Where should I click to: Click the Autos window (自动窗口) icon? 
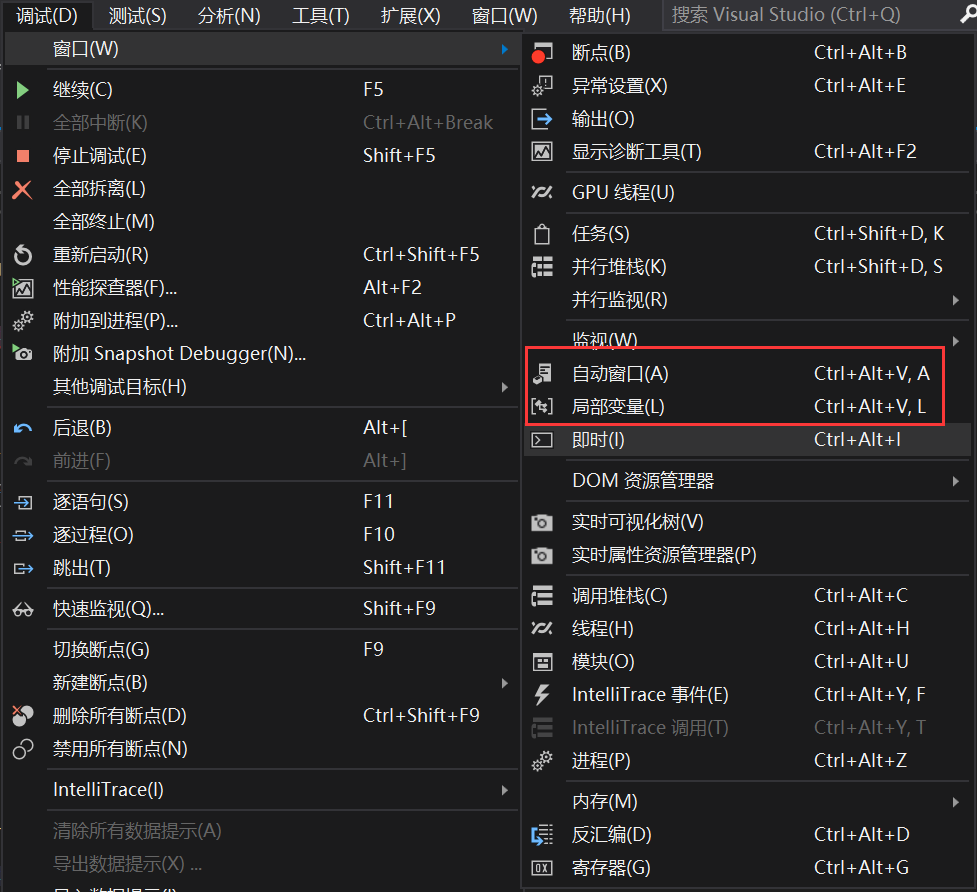point(542,374)
